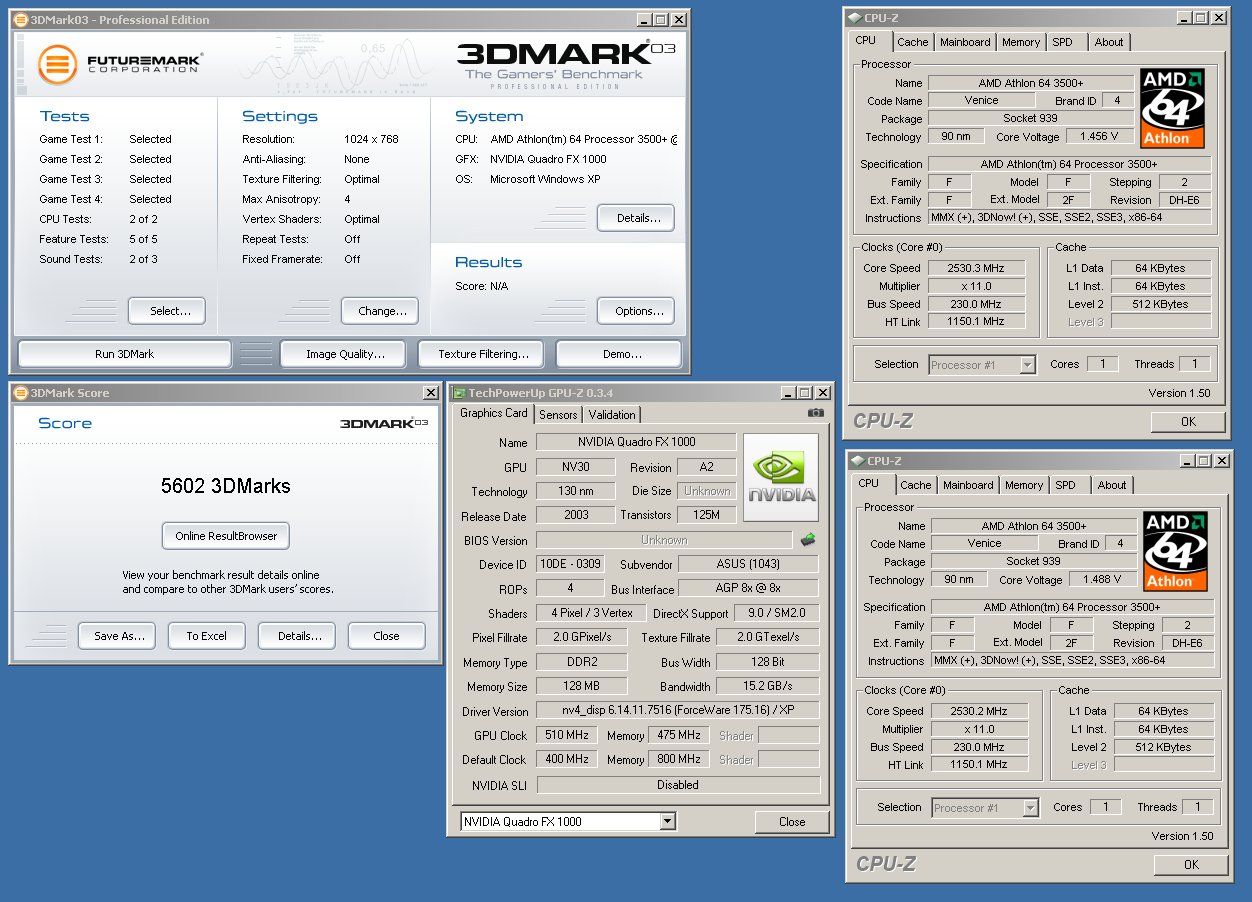Click Options button under Results
The image size is (1252, 902).
[x=638, y=311]
